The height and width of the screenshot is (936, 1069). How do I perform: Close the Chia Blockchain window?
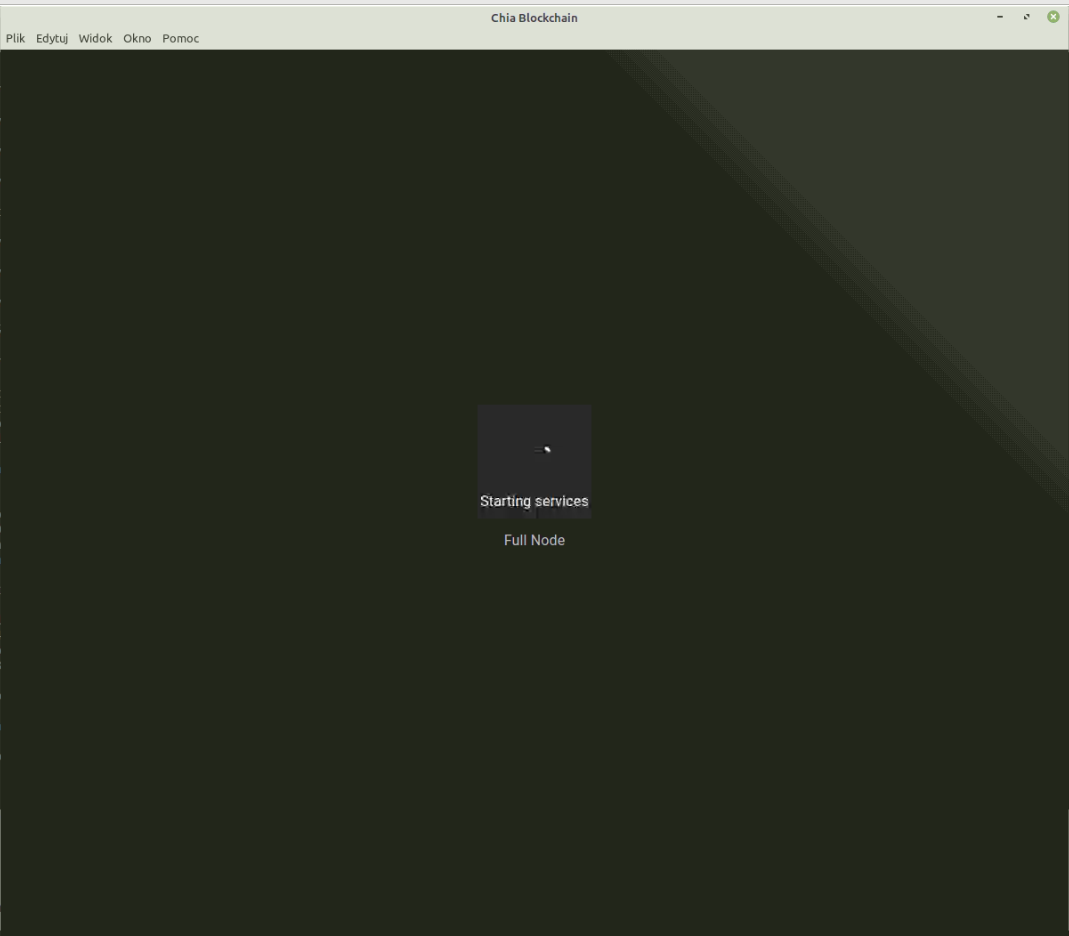point(1053,17)
